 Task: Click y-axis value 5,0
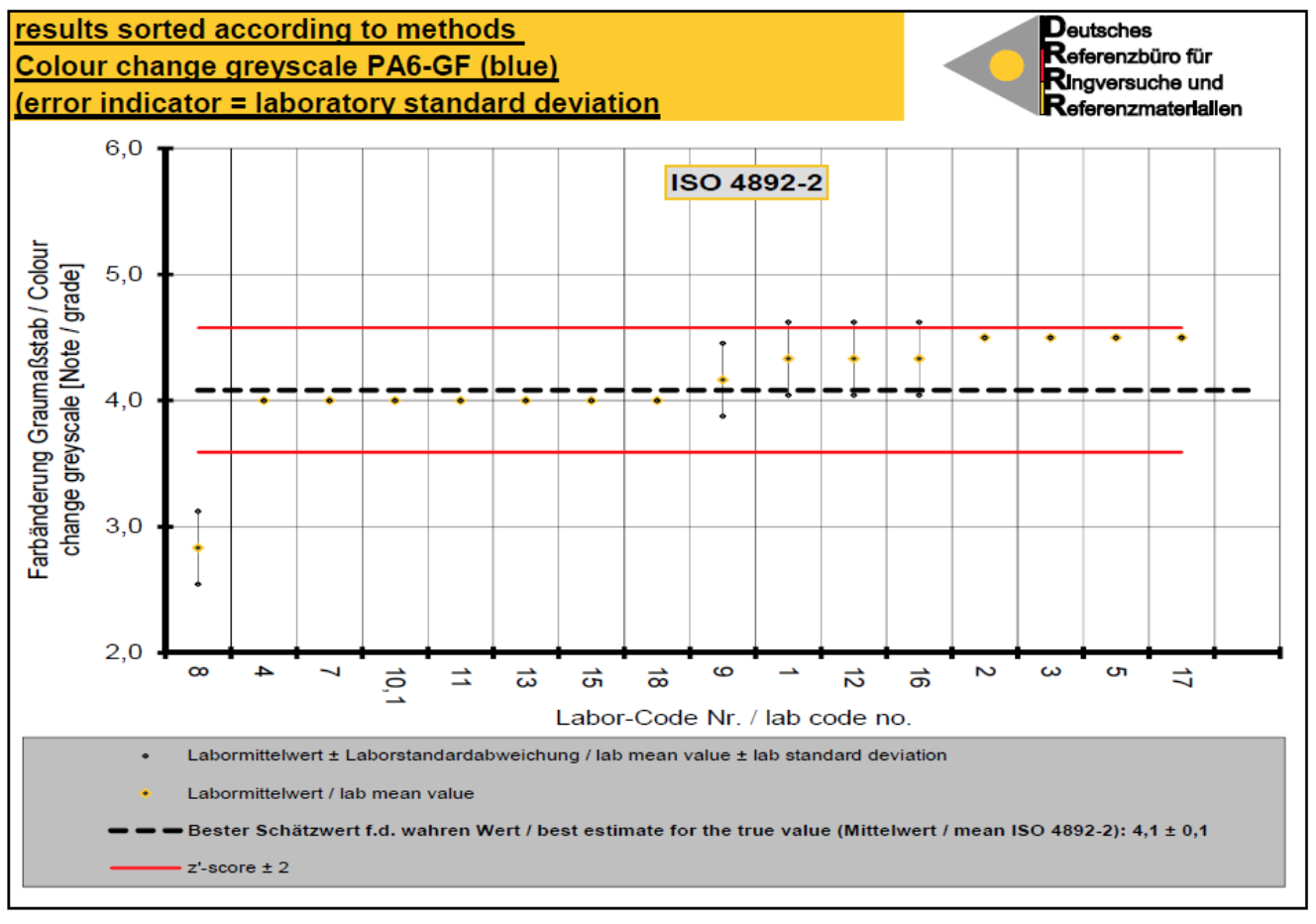pos(124,275)
